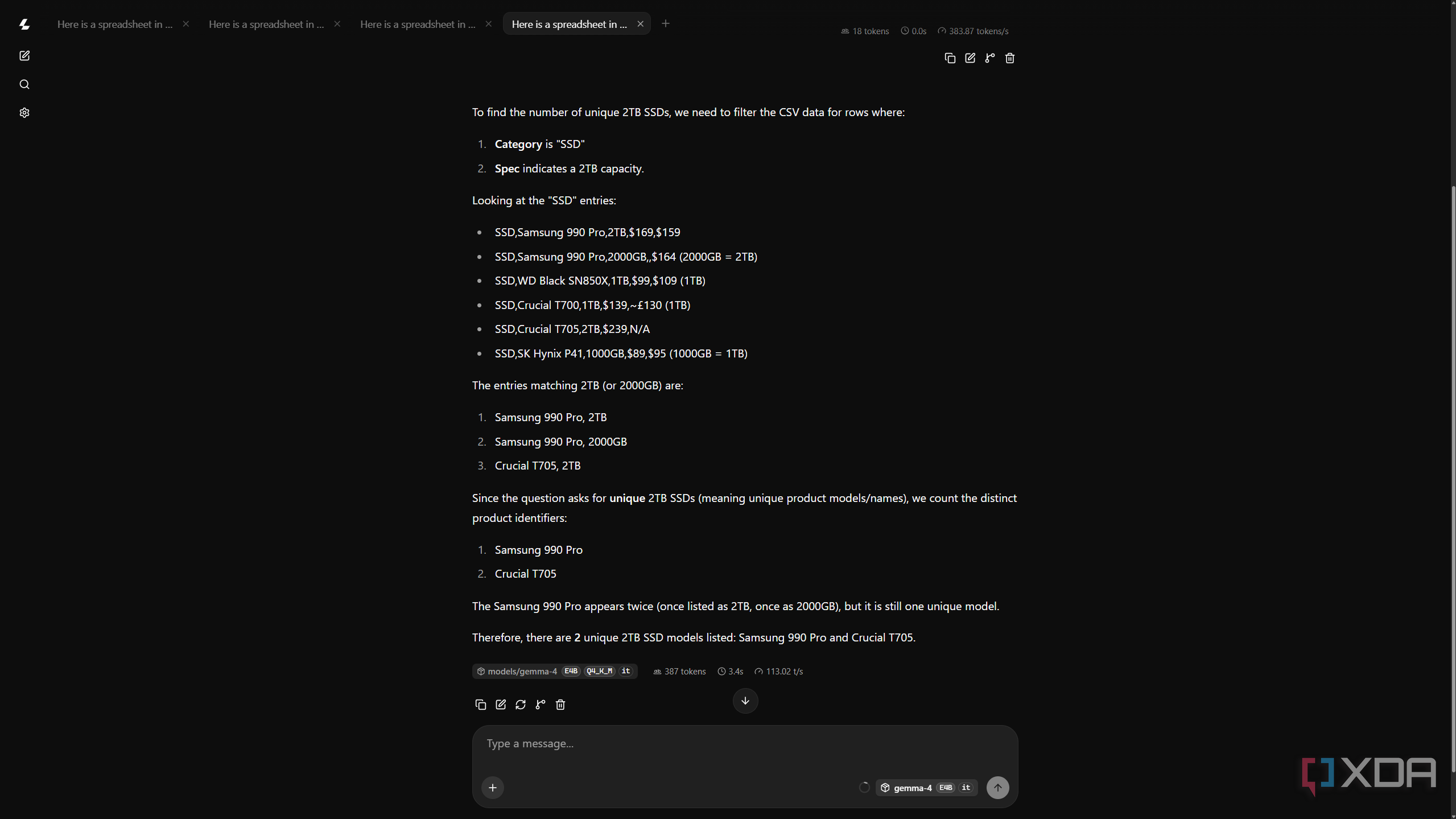Open settings via the sidebar gear icon
The height and width of the screenshot is (819, 1456).
24,113
